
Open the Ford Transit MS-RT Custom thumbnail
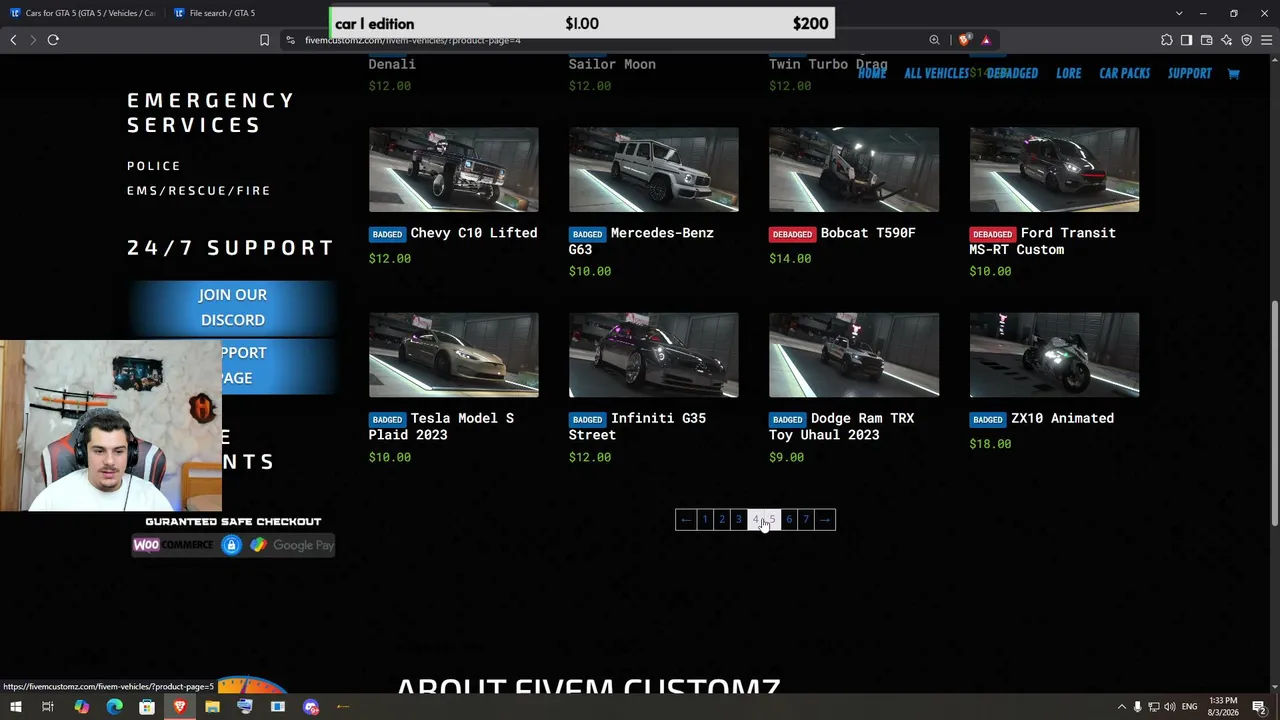(1054, 170)
